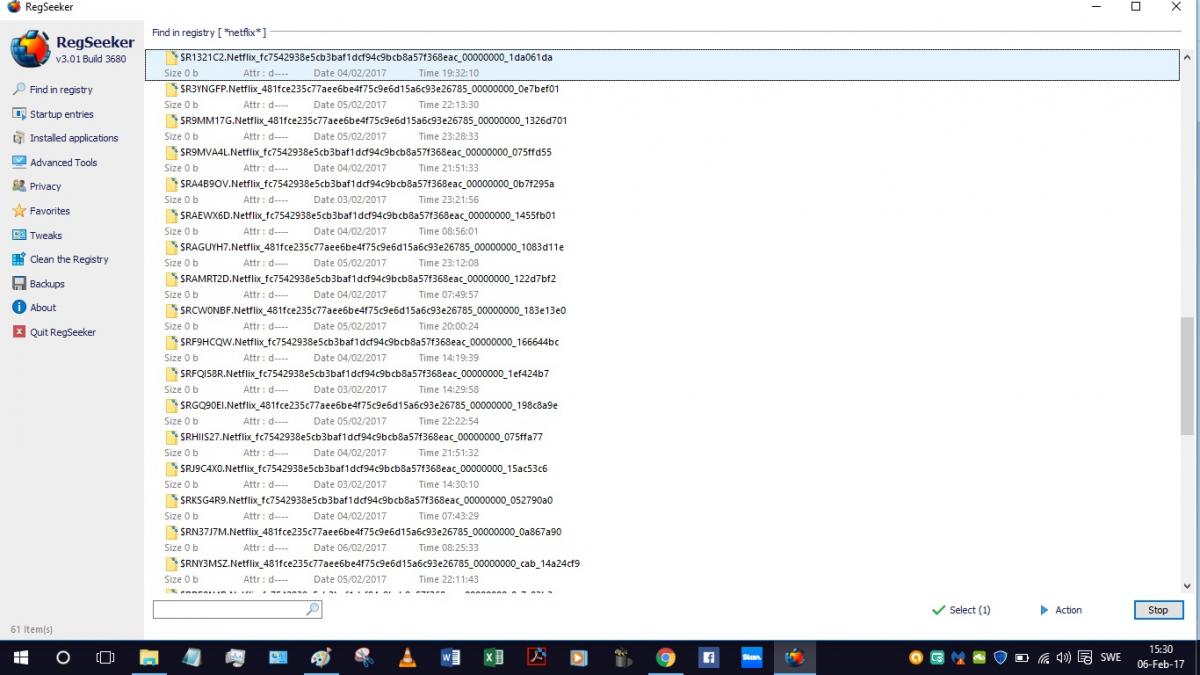Viewport: 1200px width, 675px height.
Task: Open Google Chrome from taskbar
Action: click(665, 658)
